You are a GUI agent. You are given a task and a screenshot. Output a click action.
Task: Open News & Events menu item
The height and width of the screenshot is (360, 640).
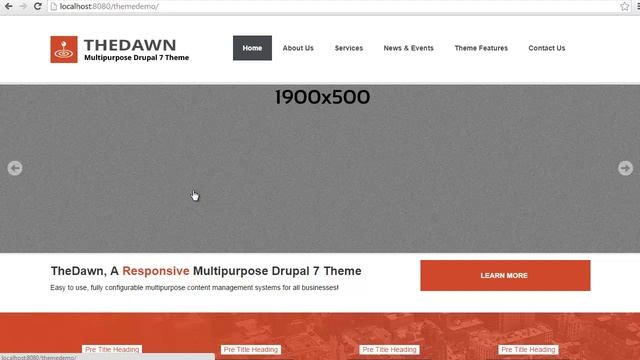tap(409, 48)
